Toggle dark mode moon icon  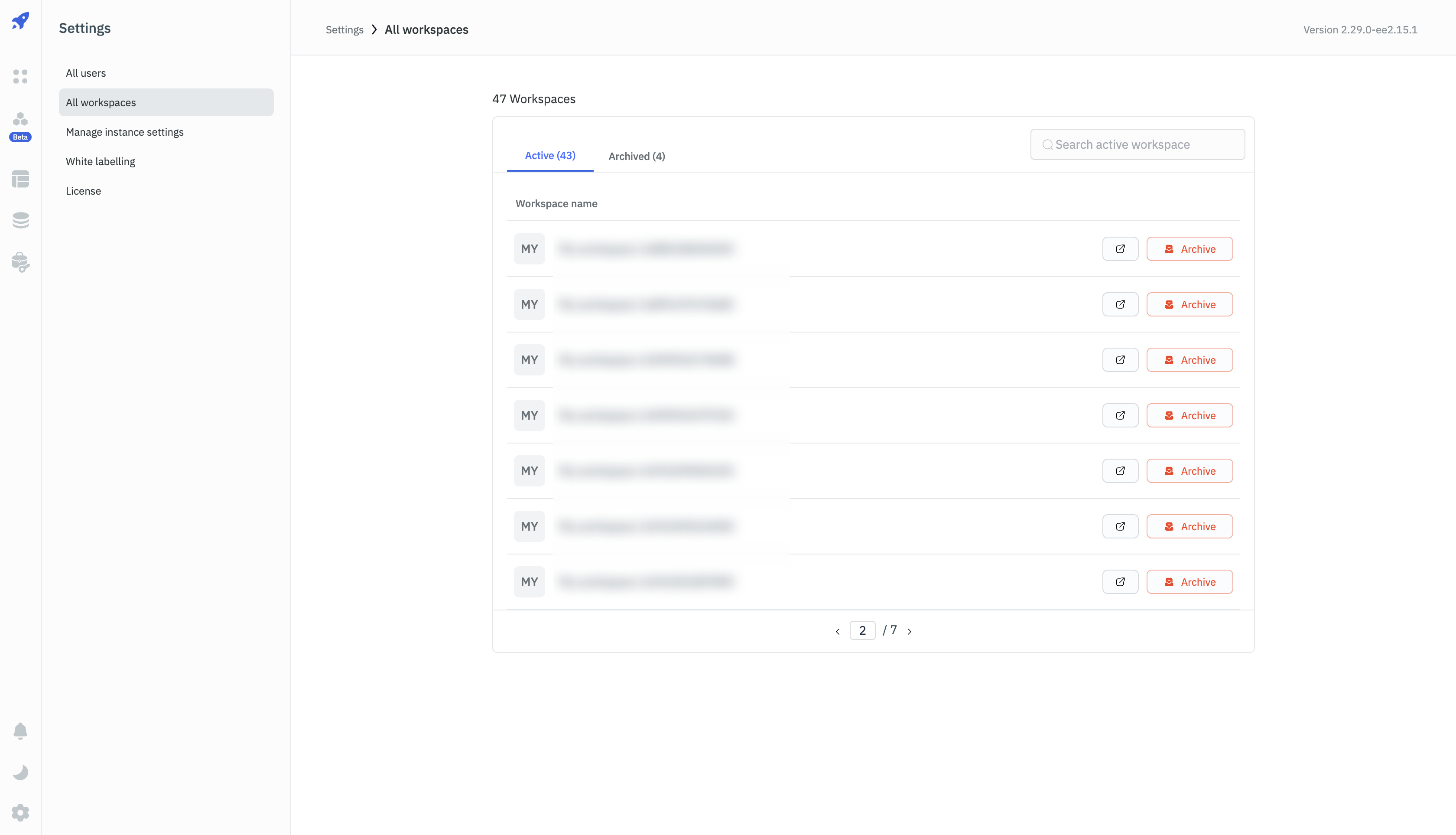[21, 772]
